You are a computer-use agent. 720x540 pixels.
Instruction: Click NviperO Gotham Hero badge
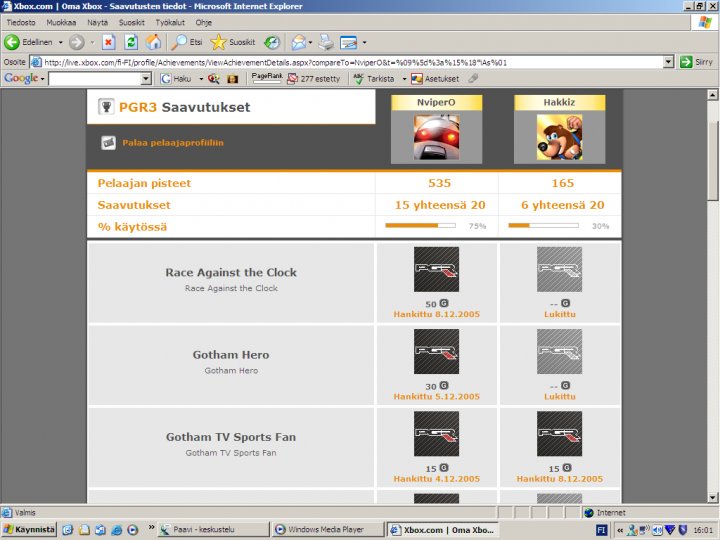click(436, 351)
